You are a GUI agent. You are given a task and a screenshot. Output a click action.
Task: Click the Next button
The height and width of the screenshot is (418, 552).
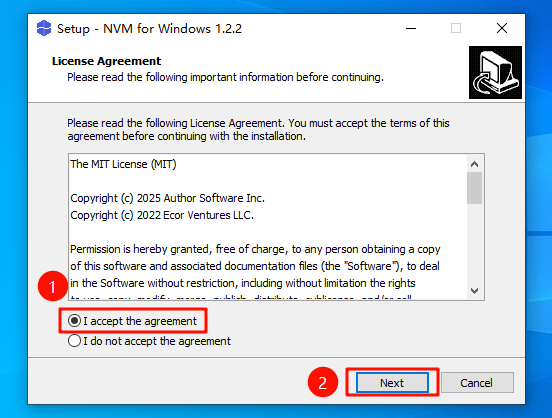coord(392,383)
